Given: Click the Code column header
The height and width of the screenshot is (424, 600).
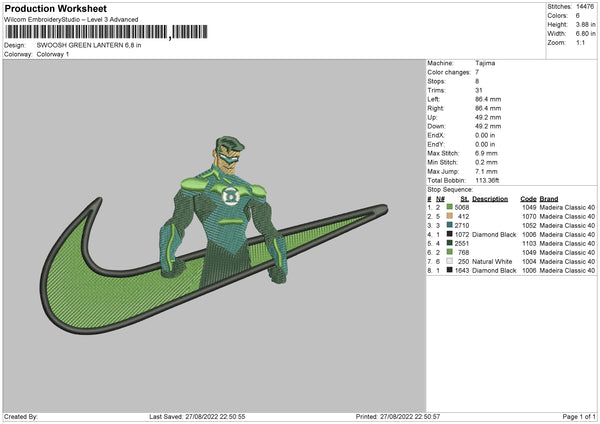Looking at the screenshot, I should tap(528, 198).
